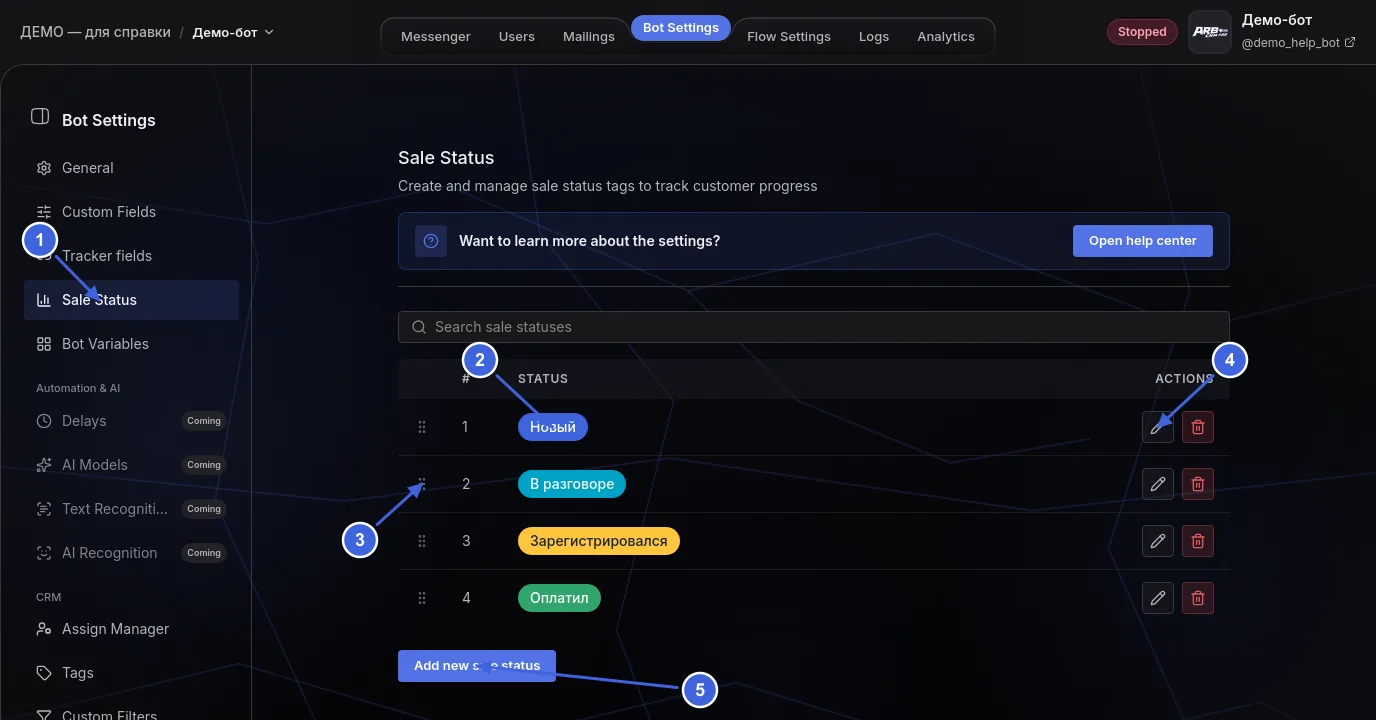Focus the Search sale statuses field
This screenshot has height=720, width=1376.
(x=814, y=327)
